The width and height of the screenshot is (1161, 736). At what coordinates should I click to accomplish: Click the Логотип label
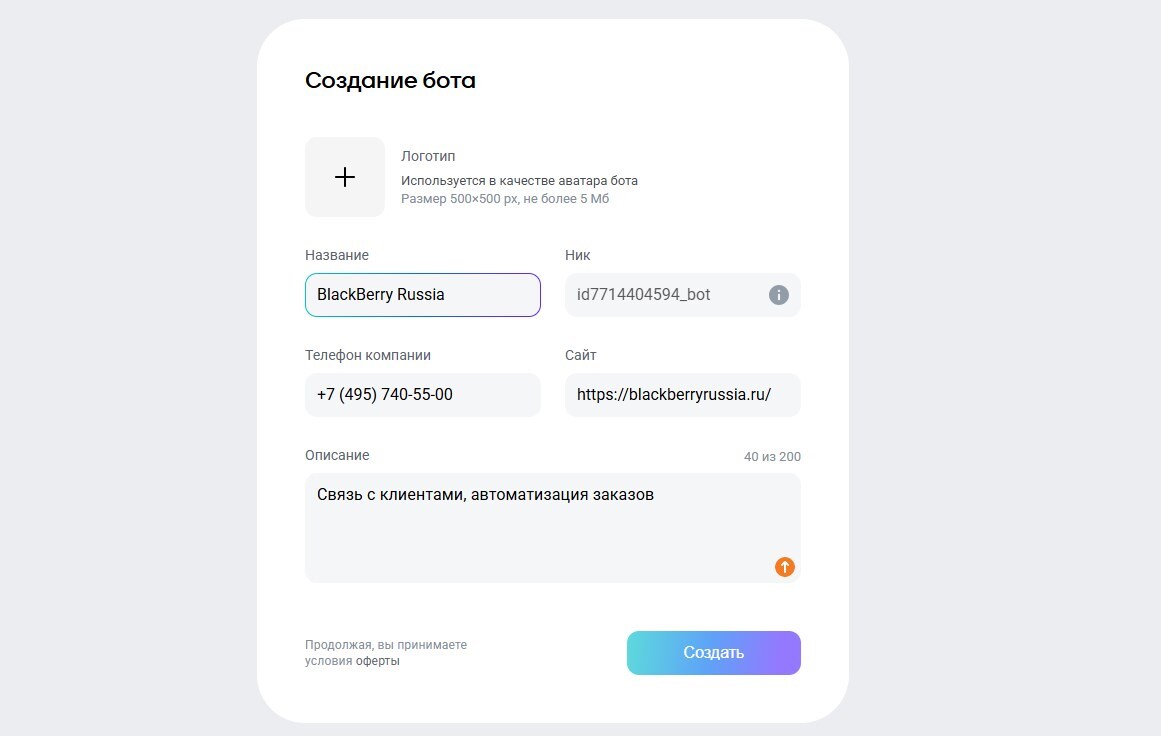tap(428, 157)
